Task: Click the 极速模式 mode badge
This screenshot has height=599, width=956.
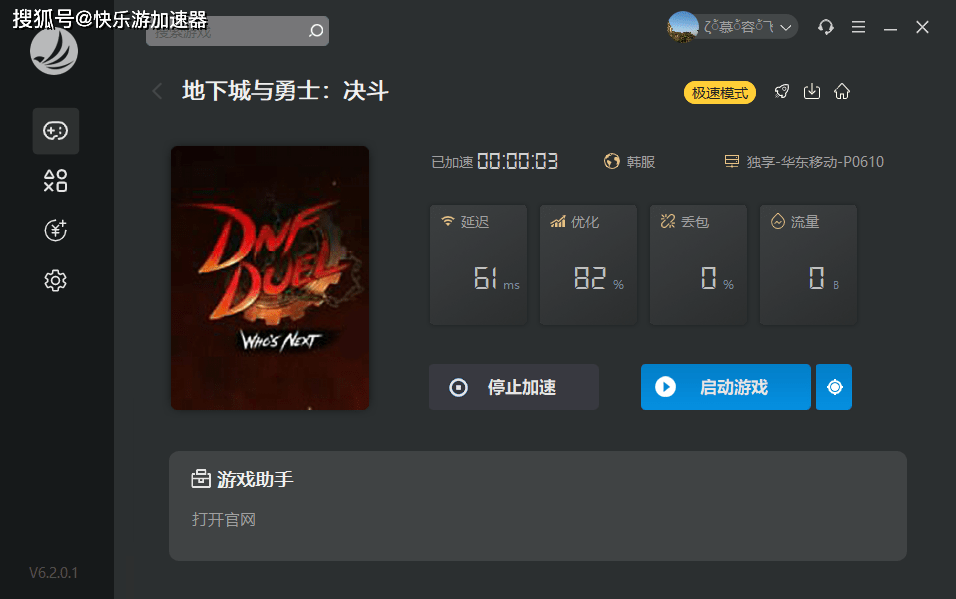Action: point(720,93)
